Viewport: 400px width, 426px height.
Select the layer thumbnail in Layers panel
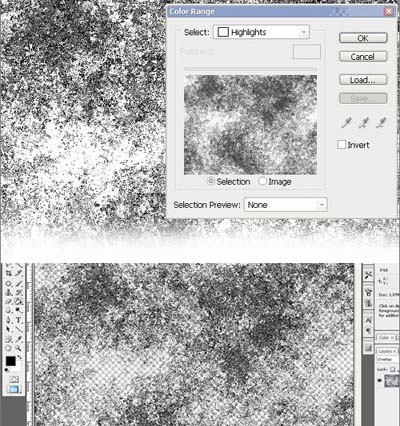point(392,381)
